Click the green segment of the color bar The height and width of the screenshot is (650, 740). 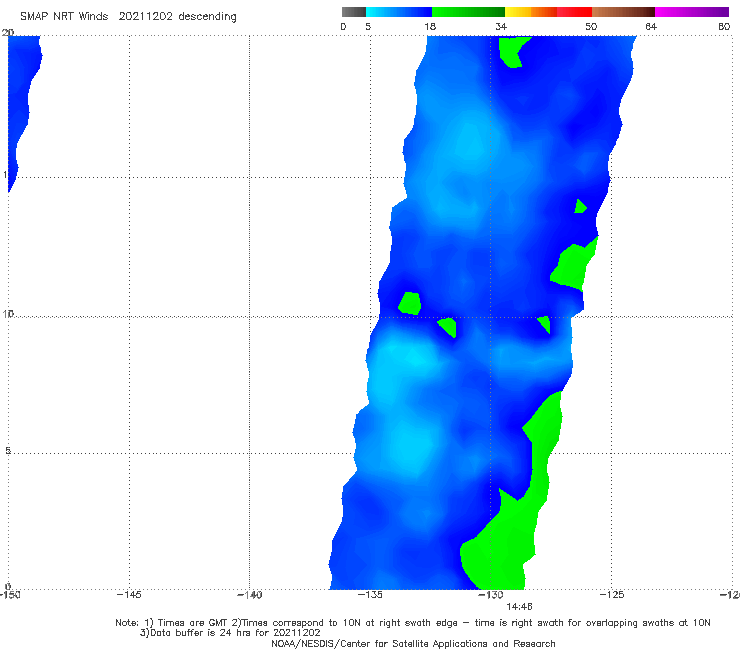pyautogui.click(x=468, y=12)
